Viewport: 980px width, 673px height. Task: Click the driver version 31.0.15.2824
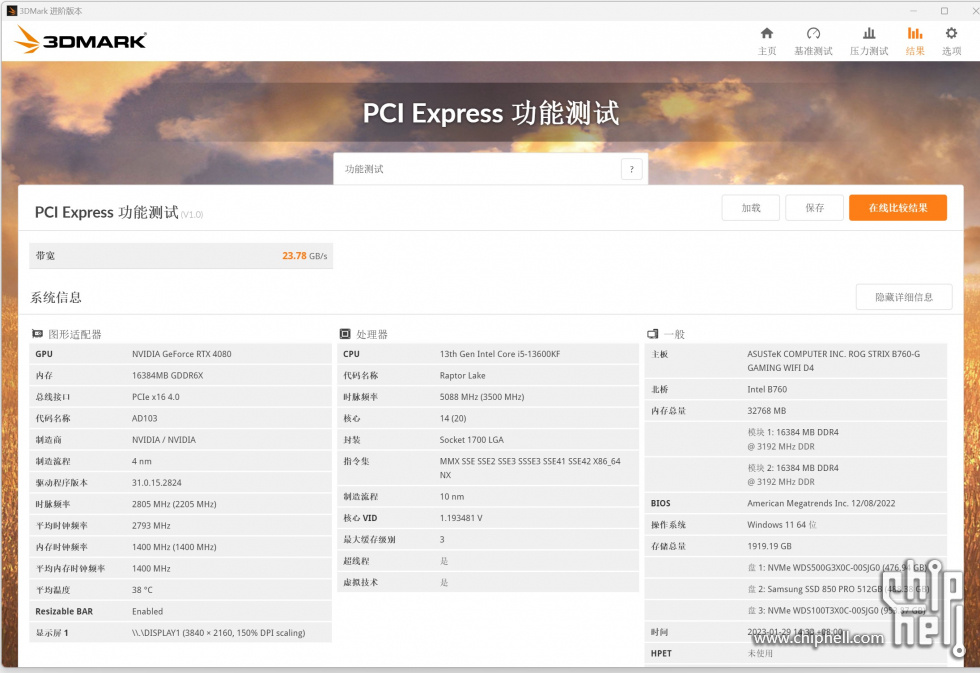[x=156, y=482]
